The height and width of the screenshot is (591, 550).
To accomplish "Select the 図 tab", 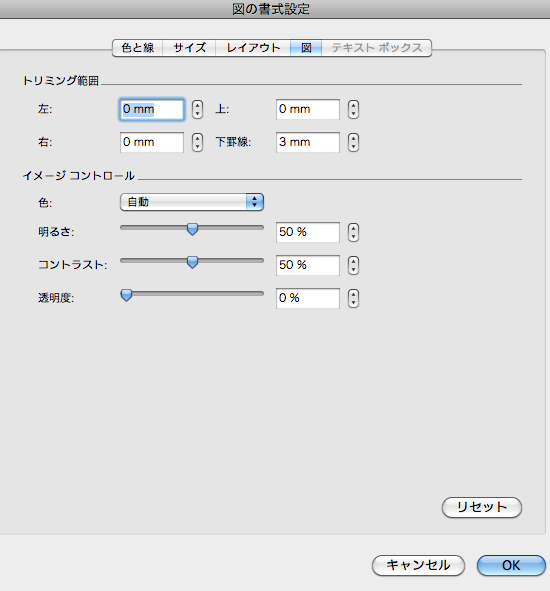I will pyautogui.click(x=306, y=48).
